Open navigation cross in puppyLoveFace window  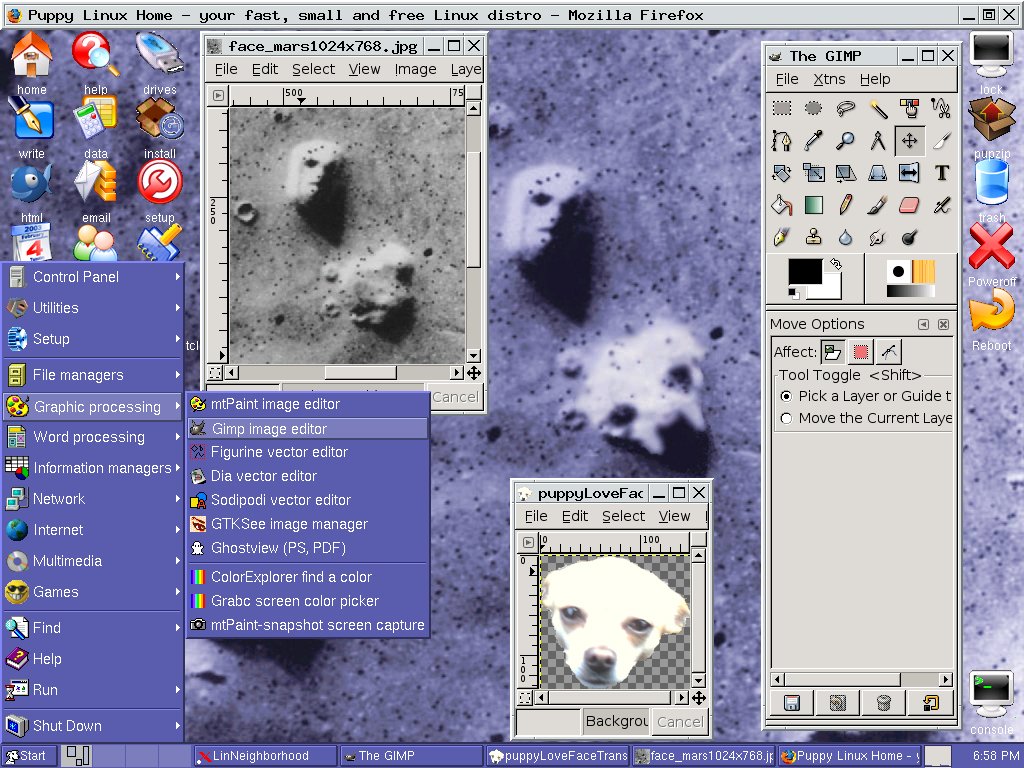[699, 698]
